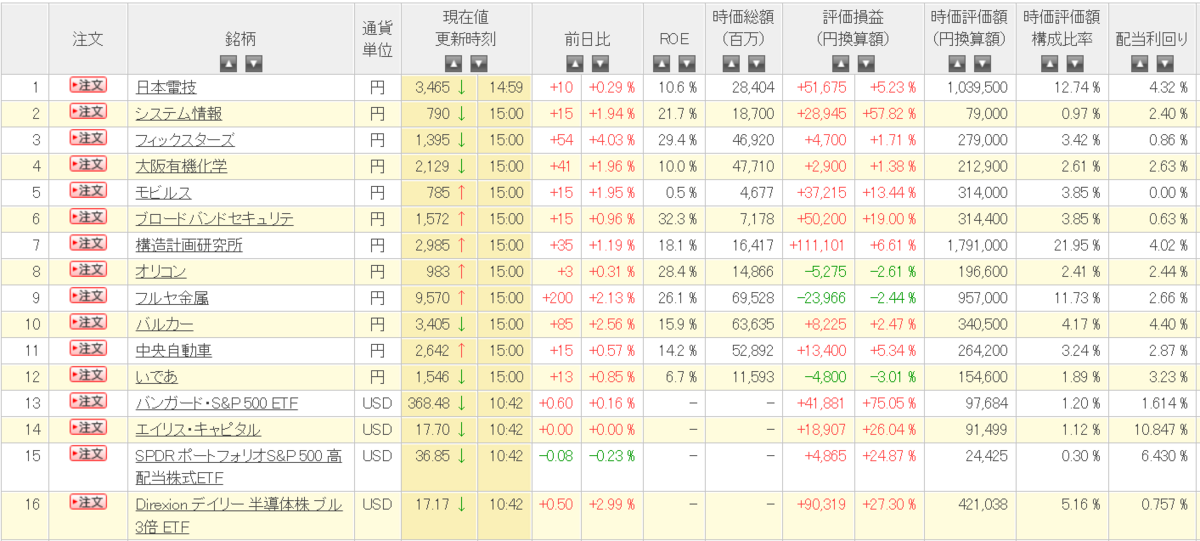Open フィックスターズ stock link

185,140
